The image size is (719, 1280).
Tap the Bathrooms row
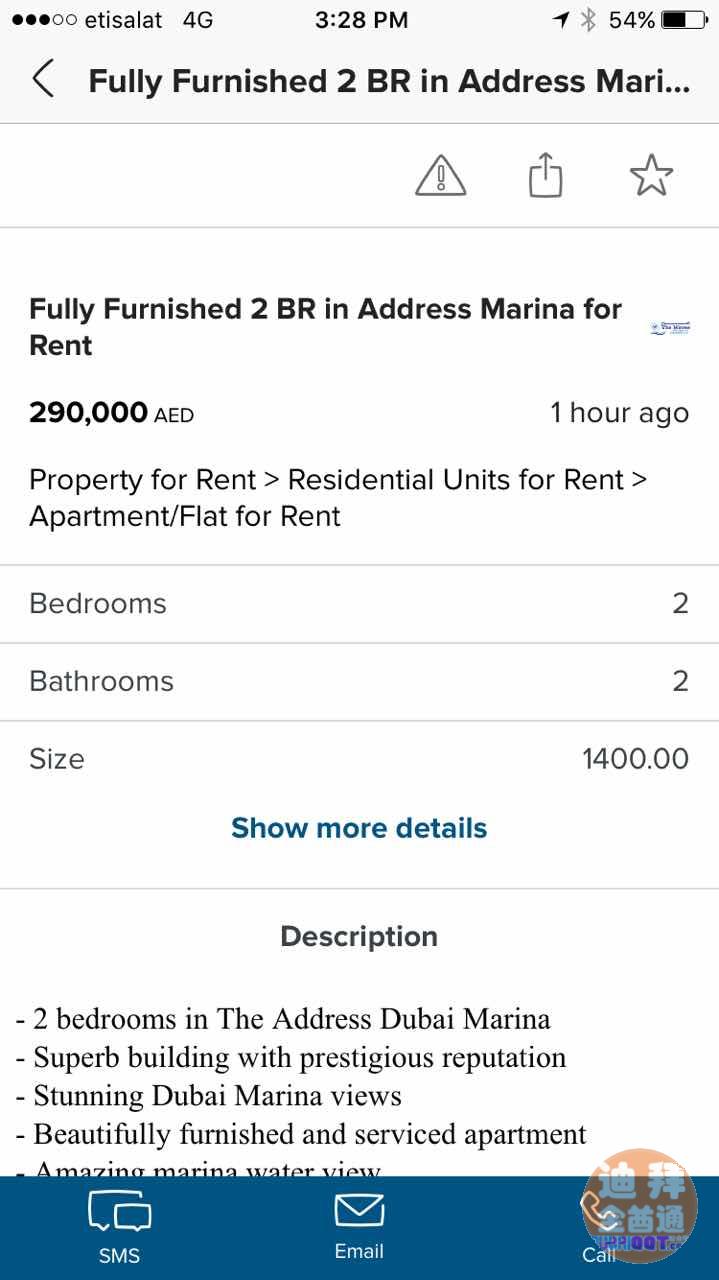click(359, 681)
